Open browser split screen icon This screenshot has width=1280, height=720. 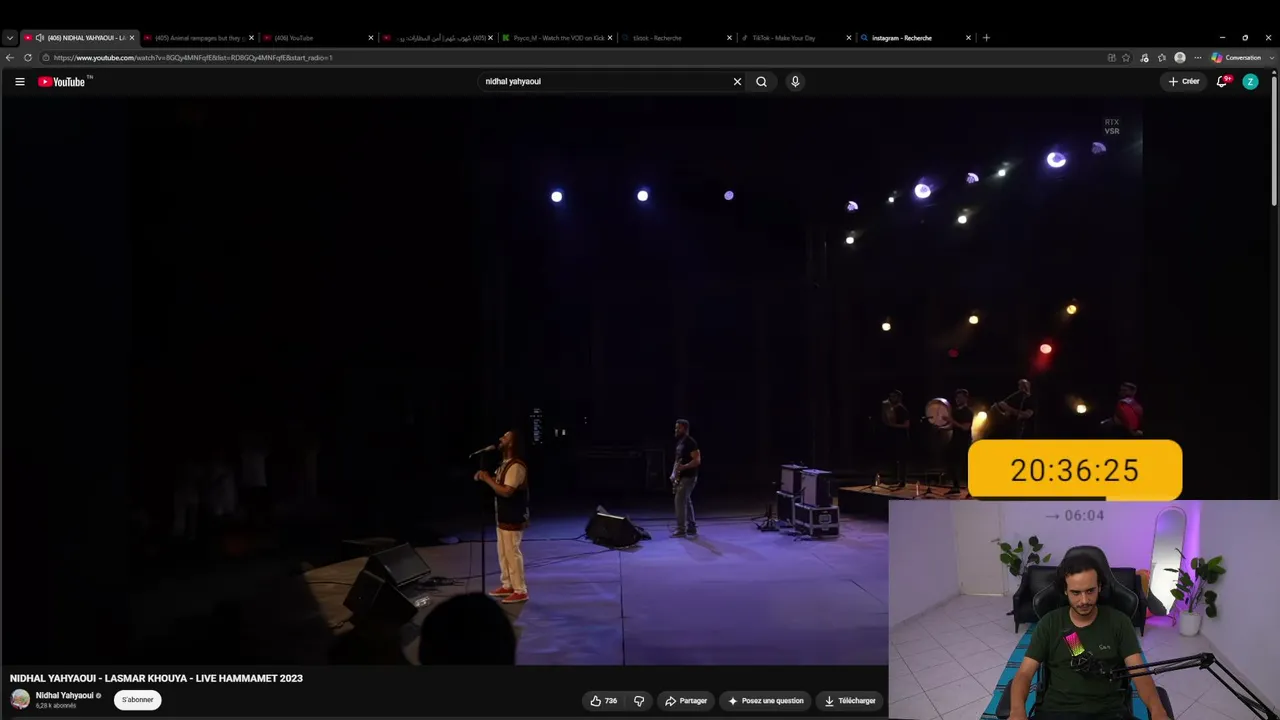(1111, 58)
